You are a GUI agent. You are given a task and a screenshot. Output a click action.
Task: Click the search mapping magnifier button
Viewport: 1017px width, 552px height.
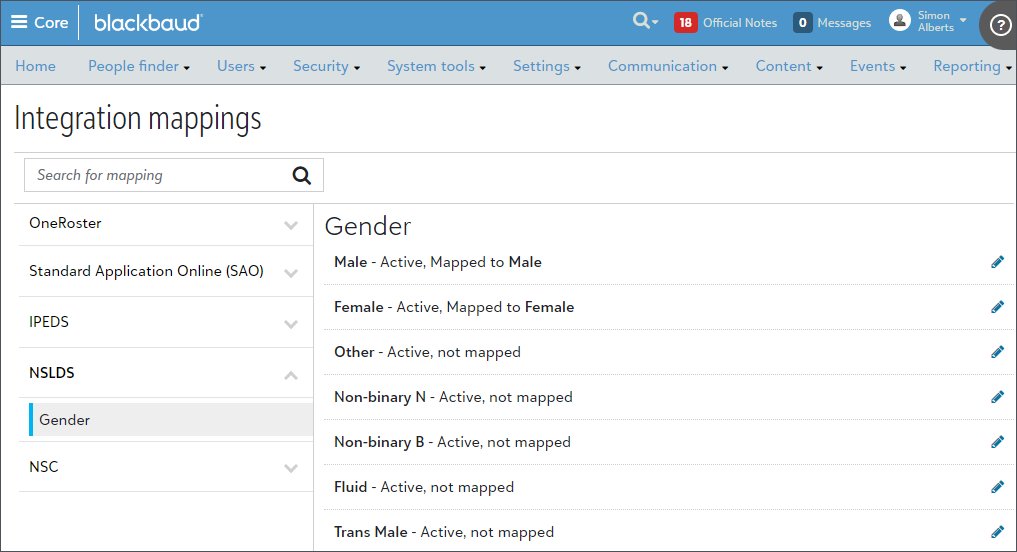coord(302,175)
